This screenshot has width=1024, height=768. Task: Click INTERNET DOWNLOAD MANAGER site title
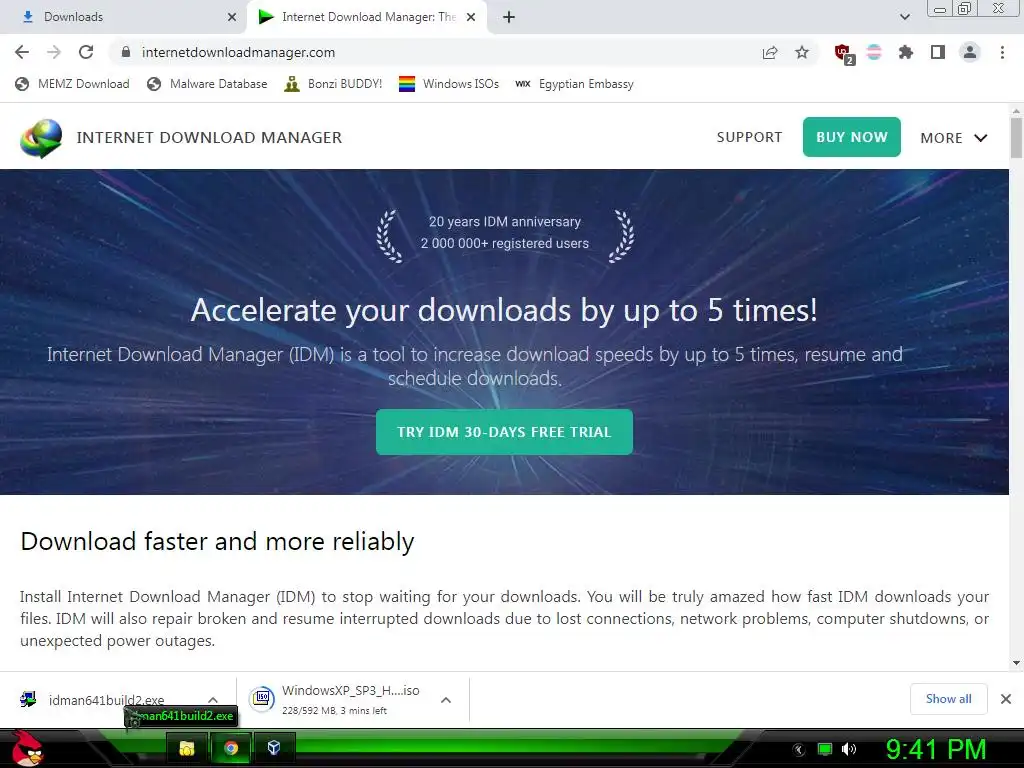coord(209,138)
